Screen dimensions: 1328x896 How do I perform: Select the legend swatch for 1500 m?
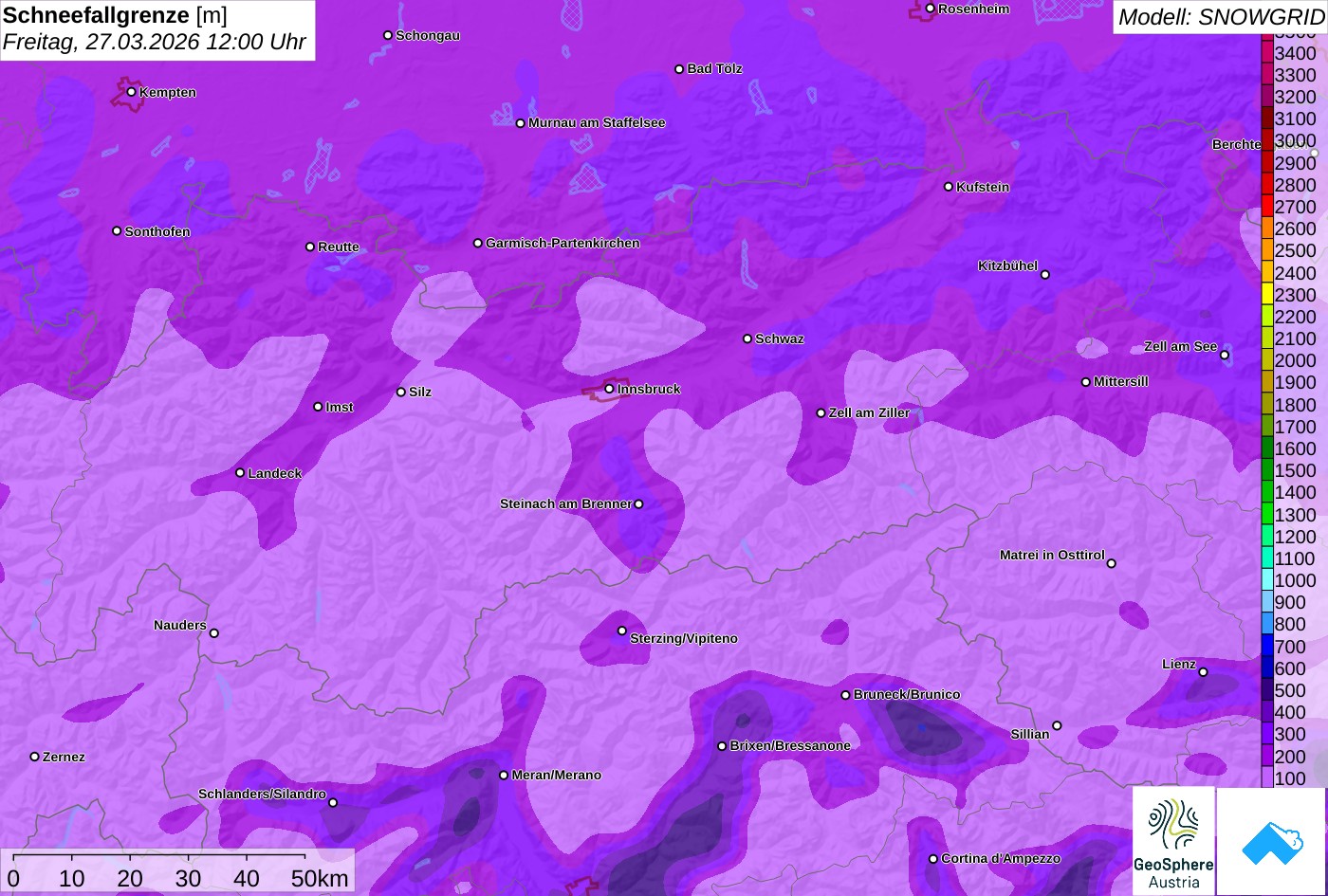[1266, 470]
